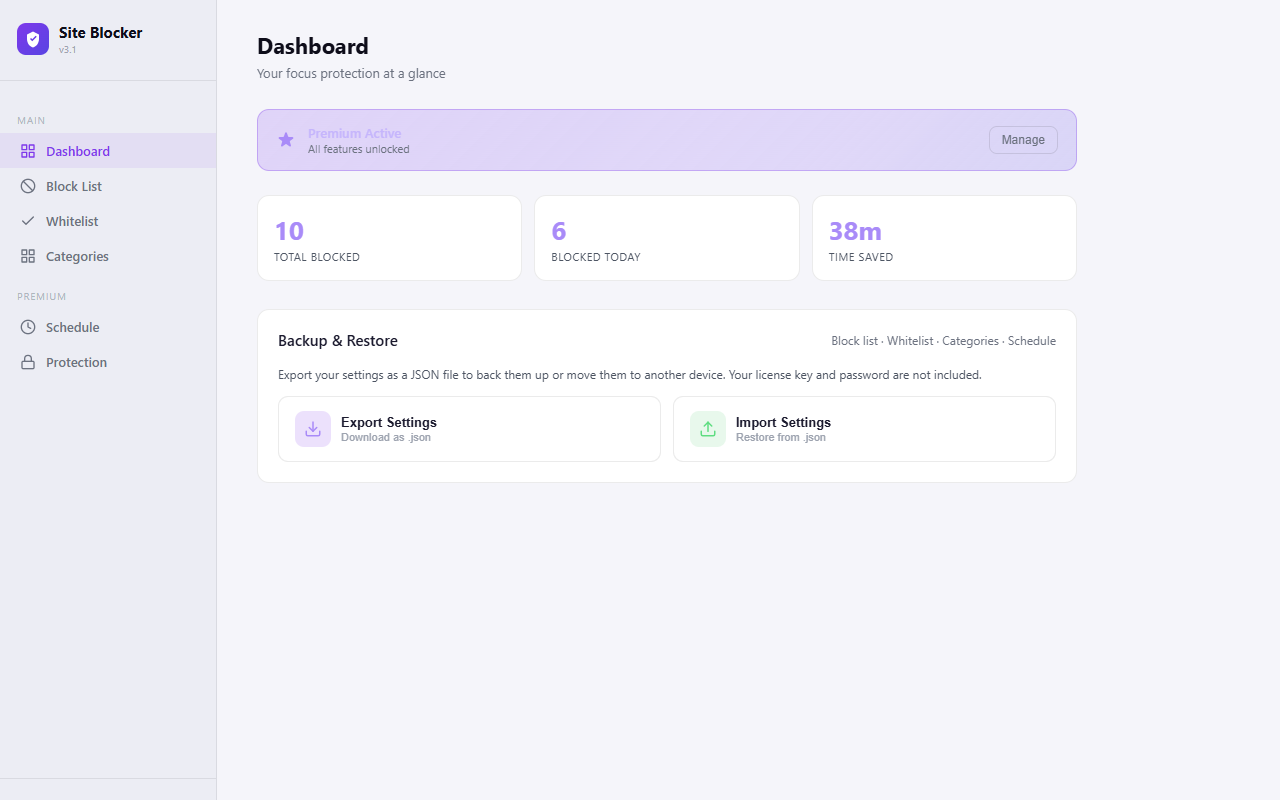Click the 'Your focus protection at a glance' subtitle
The height and width of the screenshot is (800, 1280).
pos(351,73)
